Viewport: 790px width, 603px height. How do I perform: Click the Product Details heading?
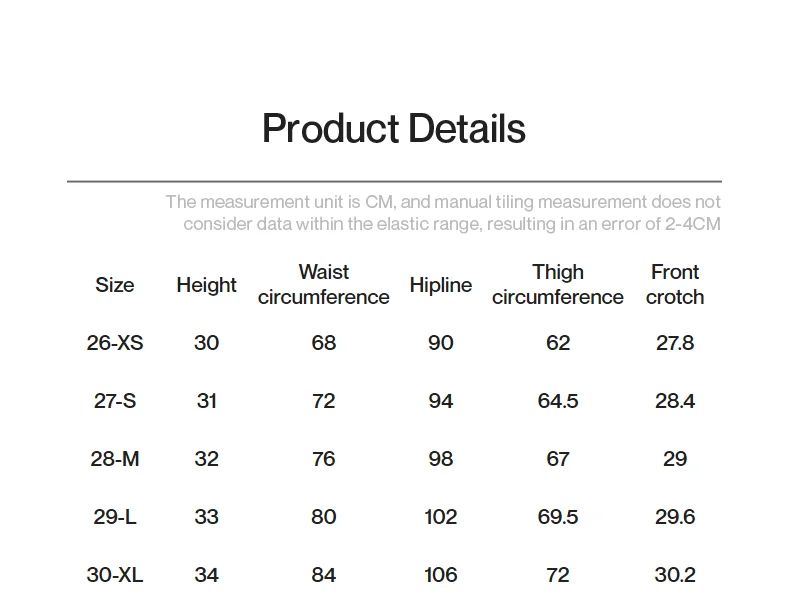click(393, 129)
